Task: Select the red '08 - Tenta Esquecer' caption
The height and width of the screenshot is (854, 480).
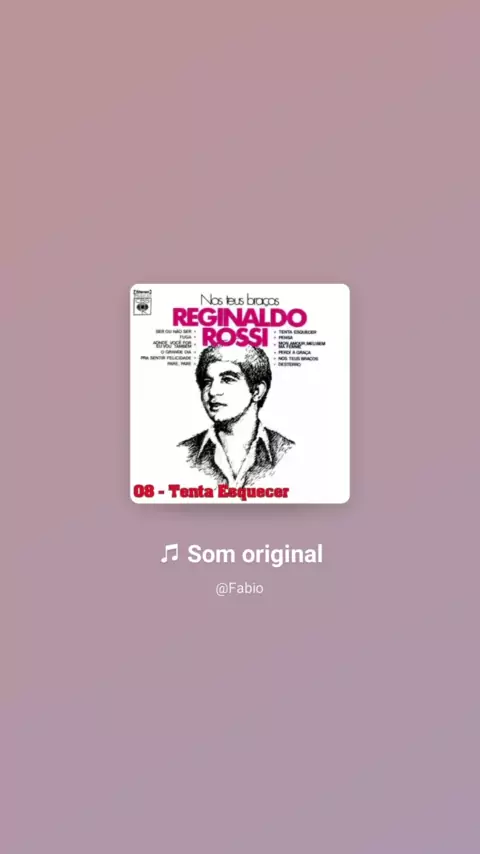Action: pyautogui.click(x=211, y=491)
